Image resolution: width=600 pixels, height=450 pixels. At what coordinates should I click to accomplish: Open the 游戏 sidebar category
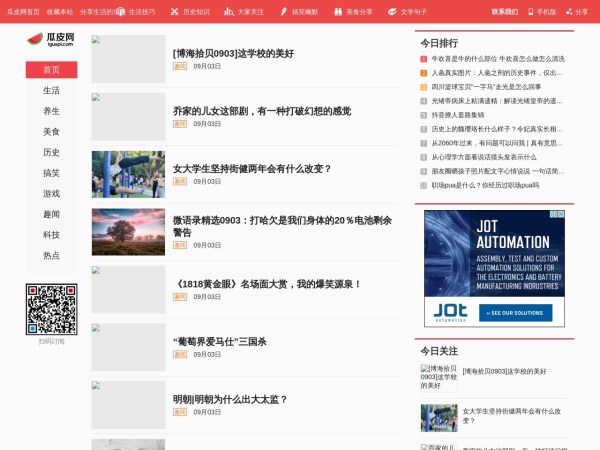[51, 194]
